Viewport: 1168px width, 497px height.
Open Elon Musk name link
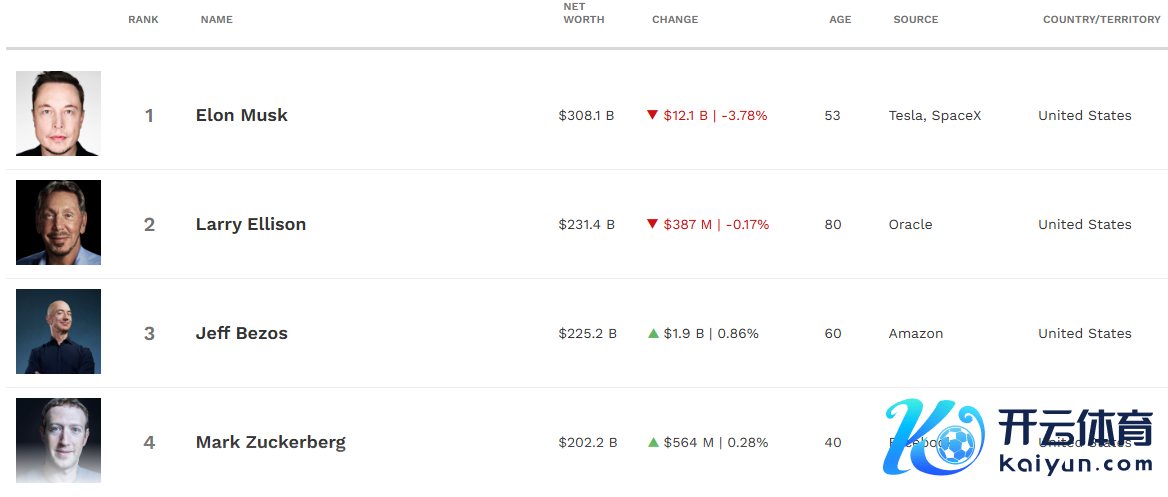coord(241,115)
